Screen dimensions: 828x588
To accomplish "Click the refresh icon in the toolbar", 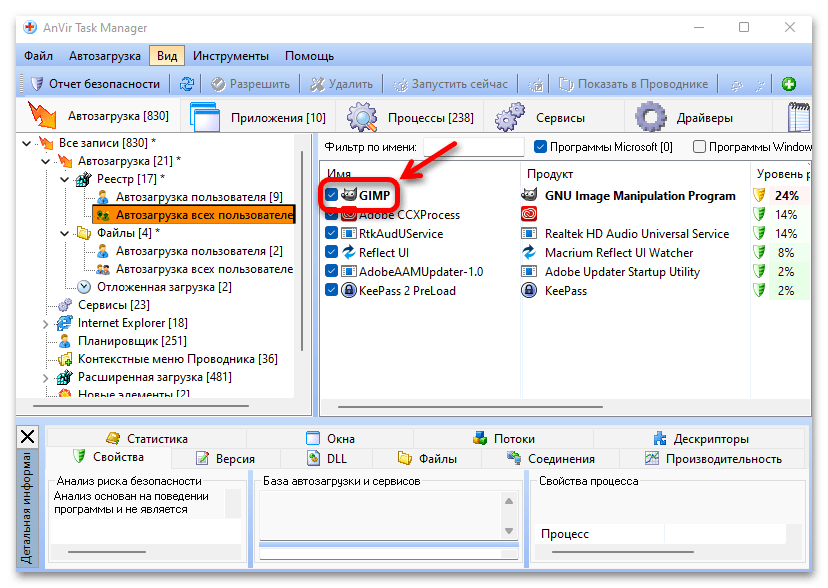I will pyautogui.click(x=186, y=84).
